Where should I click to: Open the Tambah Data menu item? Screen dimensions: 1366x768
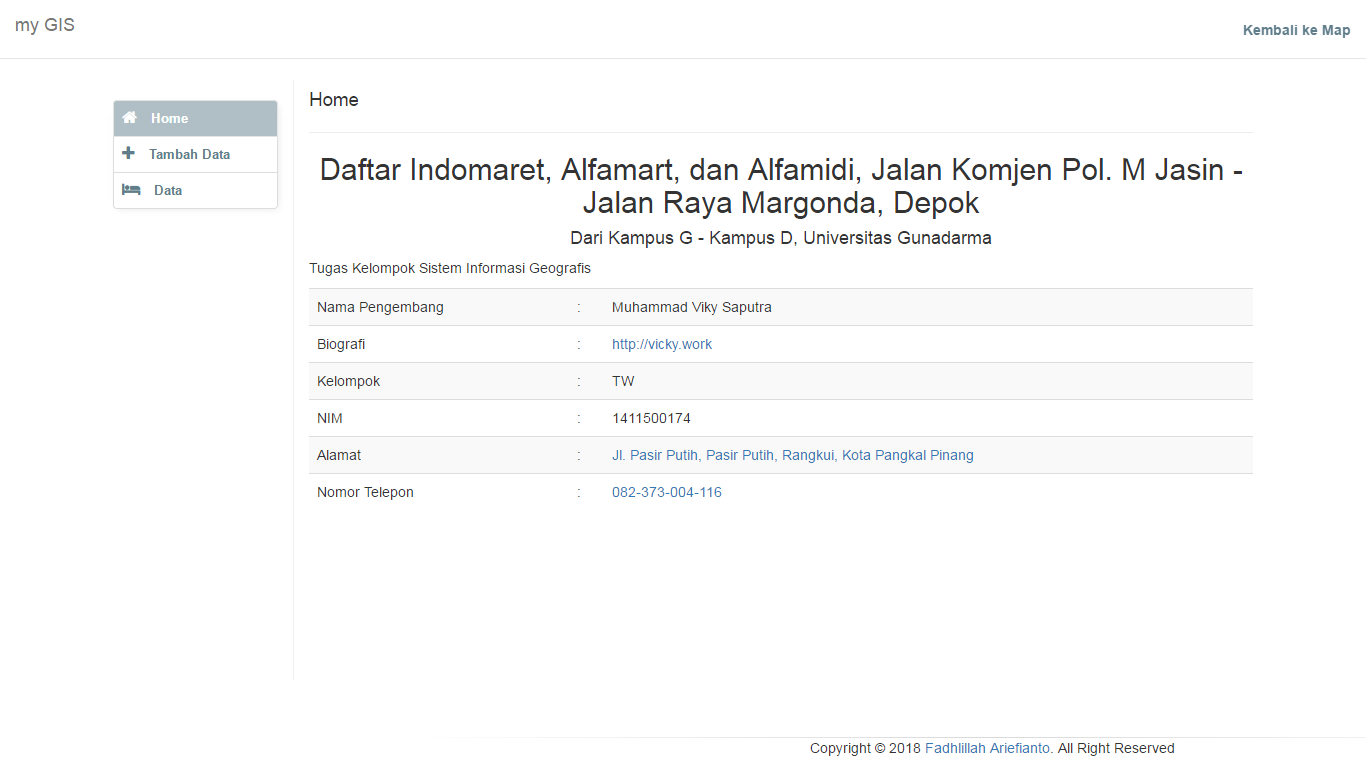point(195,154)
